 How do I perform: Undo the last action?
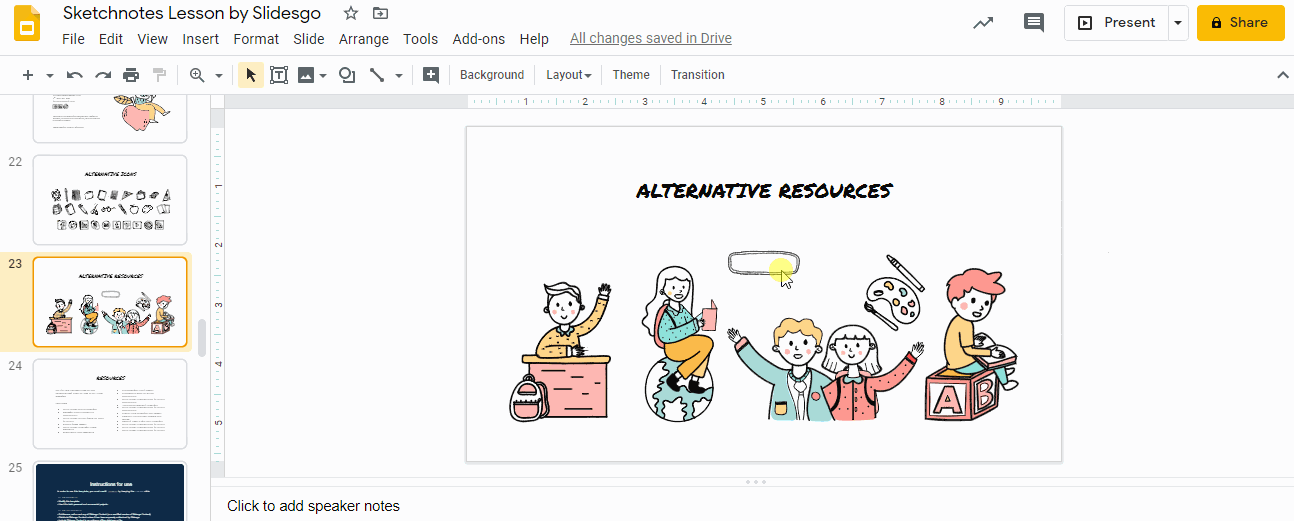point(74,75)
